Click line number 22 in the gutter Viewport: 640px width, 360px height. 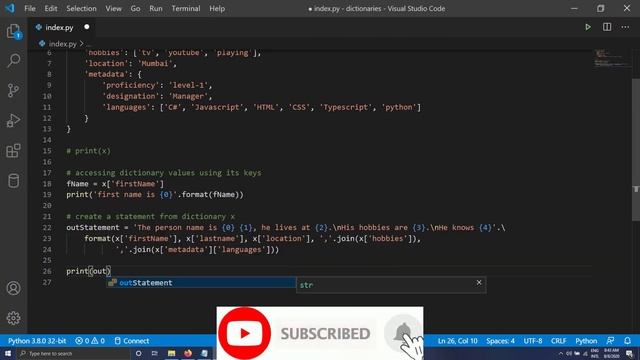pos(47,227)
